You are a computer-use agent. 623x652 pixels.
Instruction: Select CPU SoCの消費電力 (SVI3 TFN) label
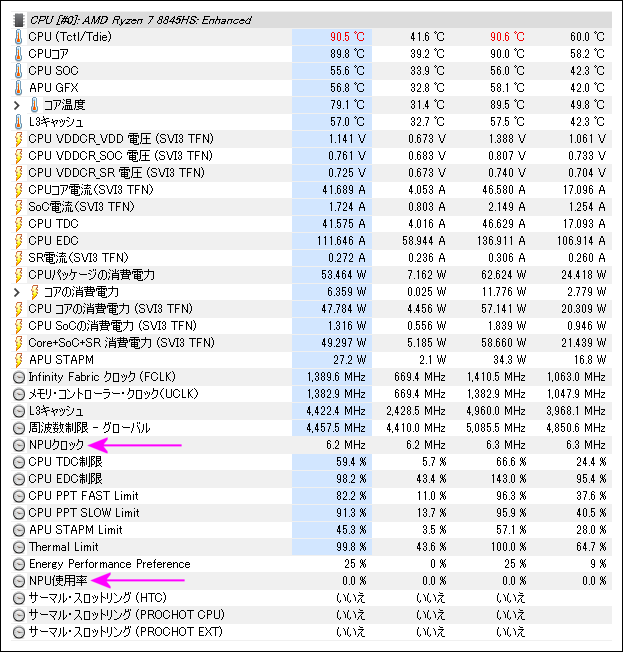112,326
